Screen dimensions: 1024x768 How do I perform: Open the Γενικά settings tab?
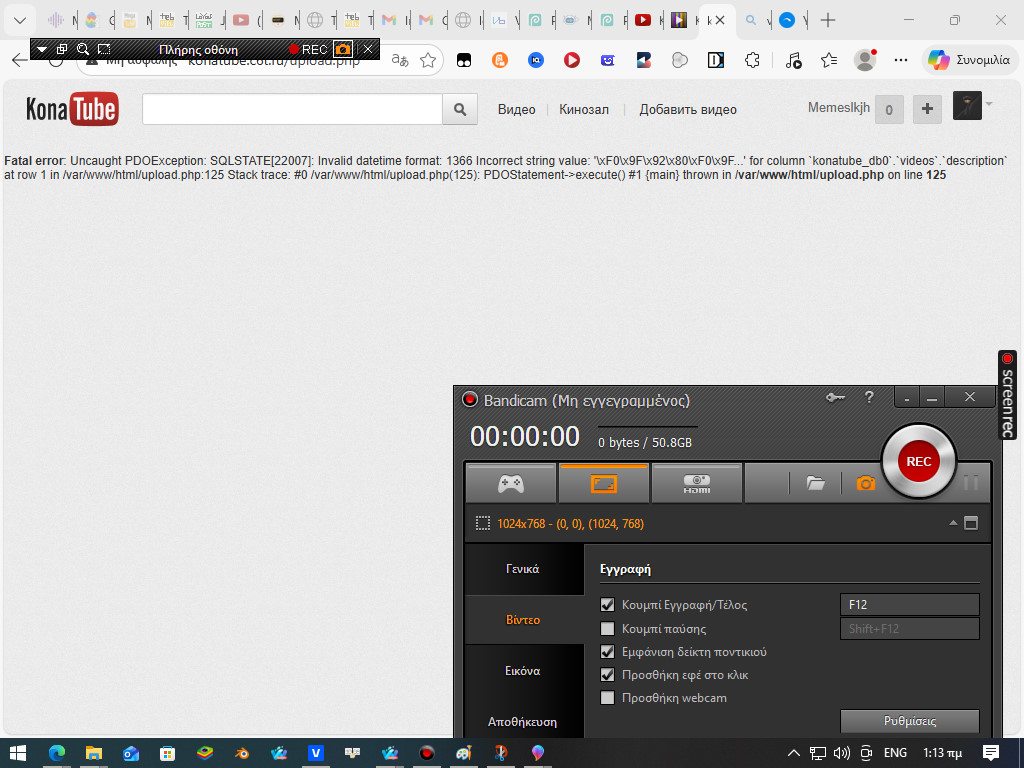tap(523, 569)
